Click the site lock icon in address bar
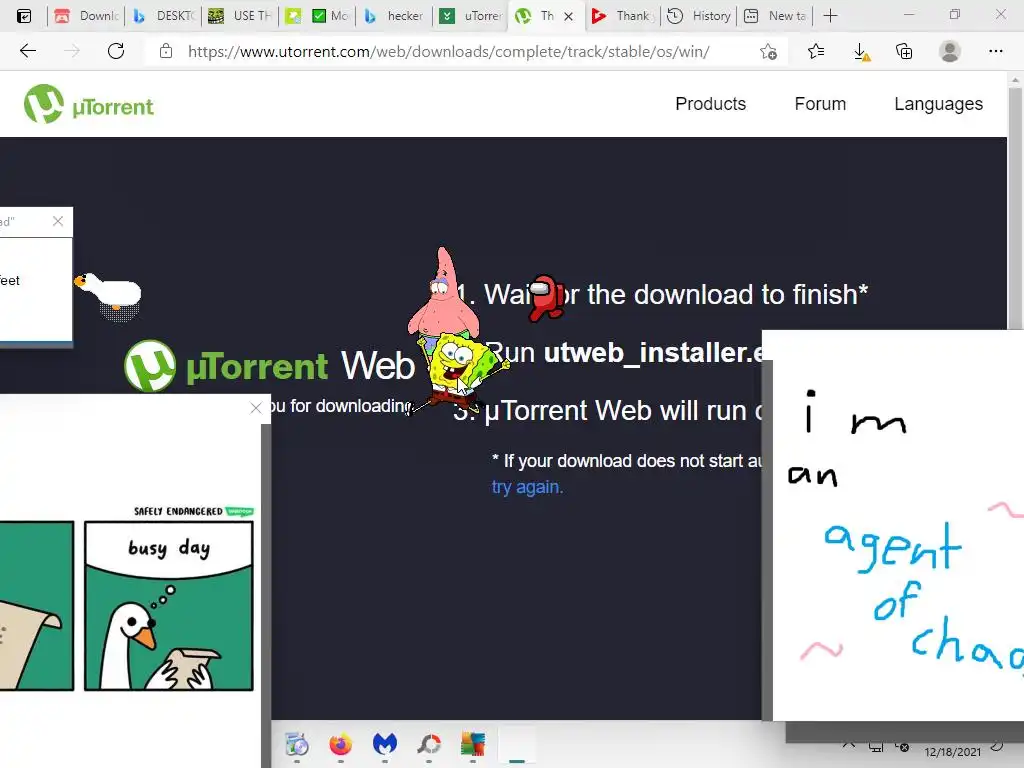Image resolution: width=1024 pixels, height=768 pixels. point(166,51)
